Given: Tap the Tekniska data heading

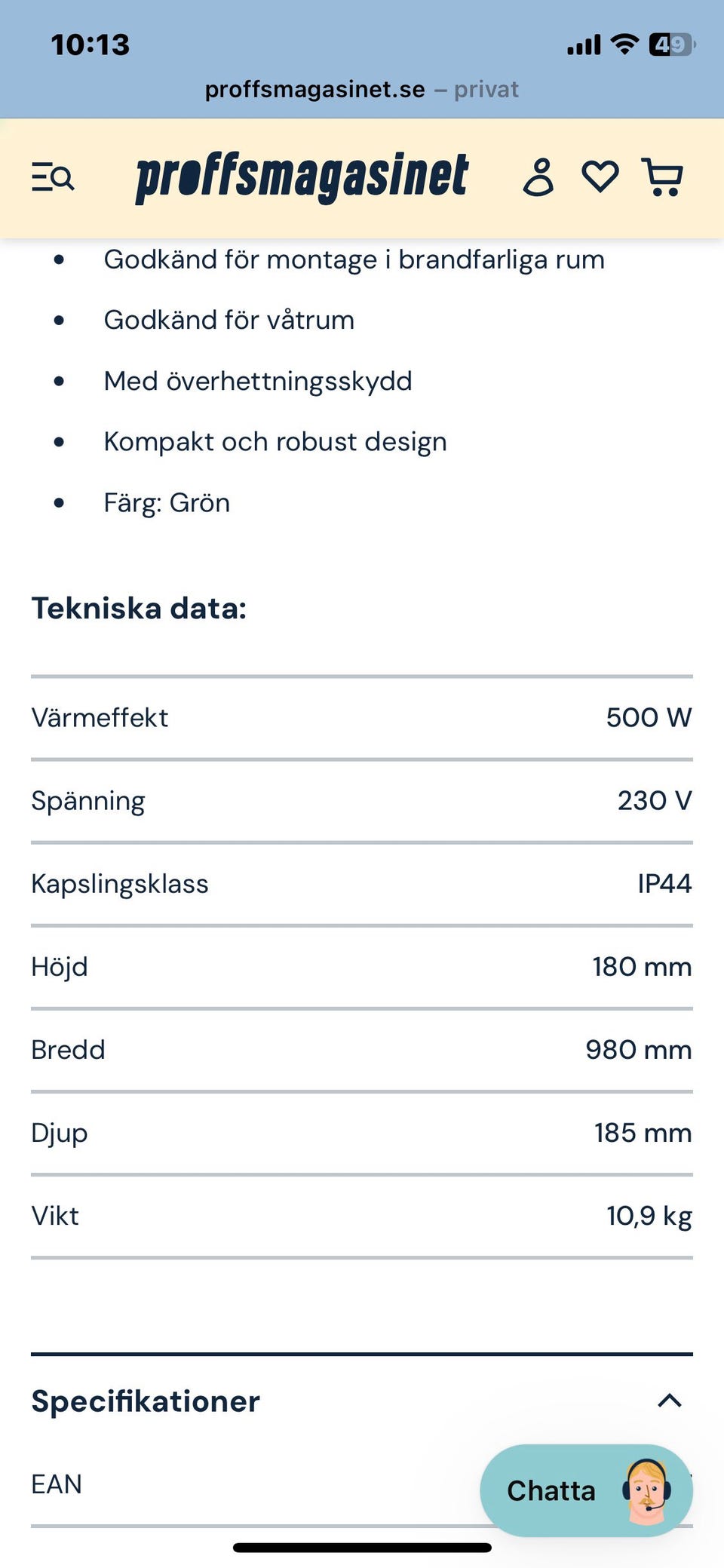Looking at the screenshot, I should 139,609.
